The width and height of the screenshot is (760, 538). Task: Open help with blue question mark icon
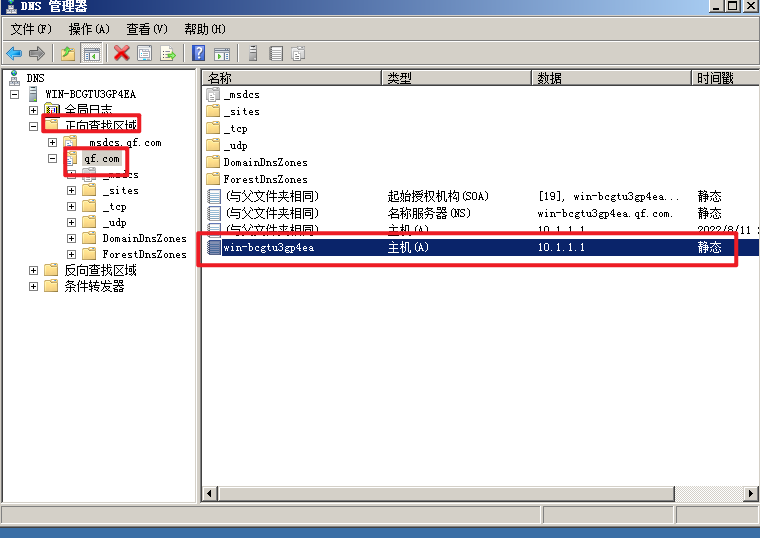click(199, 53)
